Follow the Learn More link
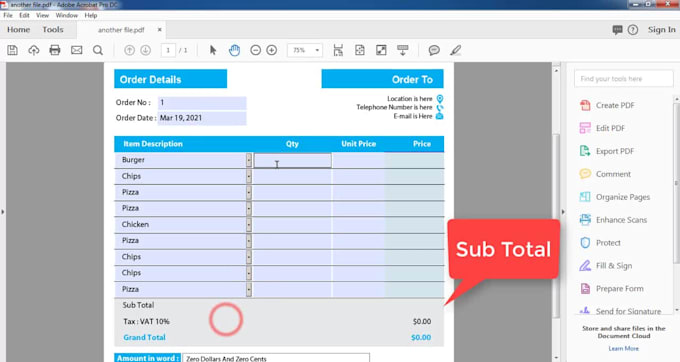 click(623, 349)
